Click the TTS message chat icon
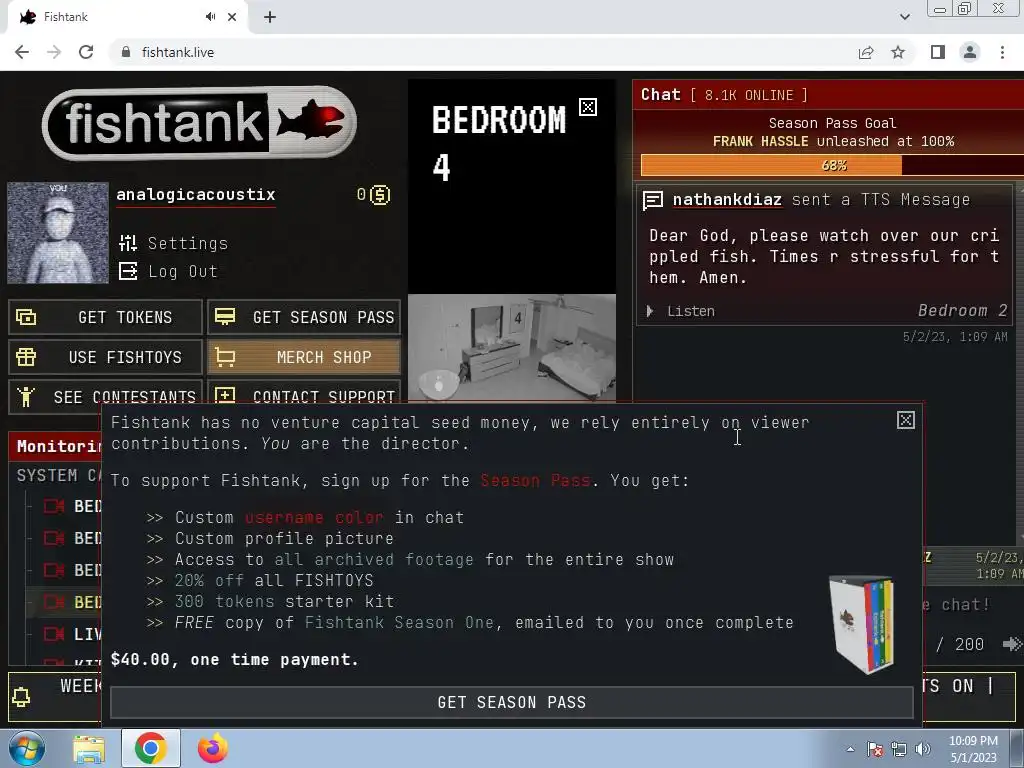The height and width of the screenshot is (768, 1024). [652, 200]
